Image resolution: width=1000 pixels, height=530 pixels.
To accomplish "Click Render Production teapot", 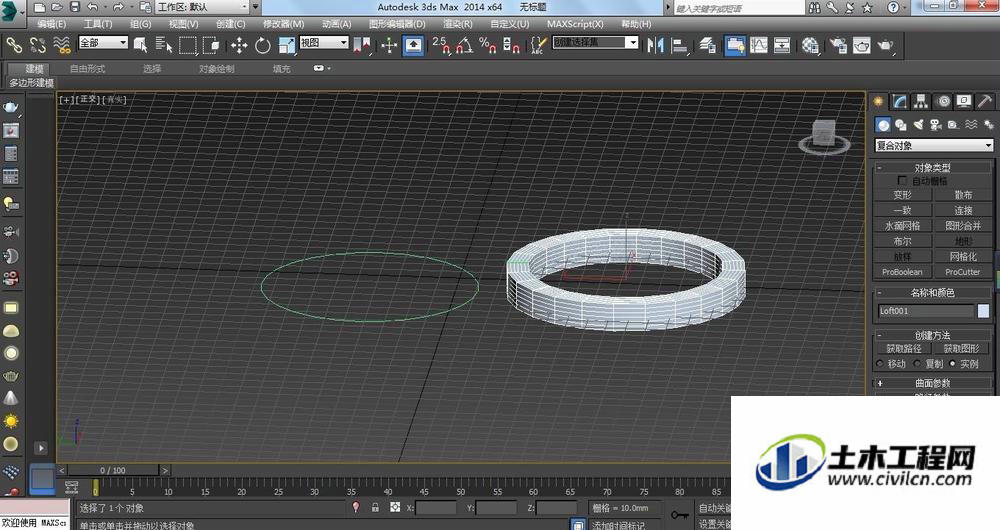I will click(x=886, y=45).
